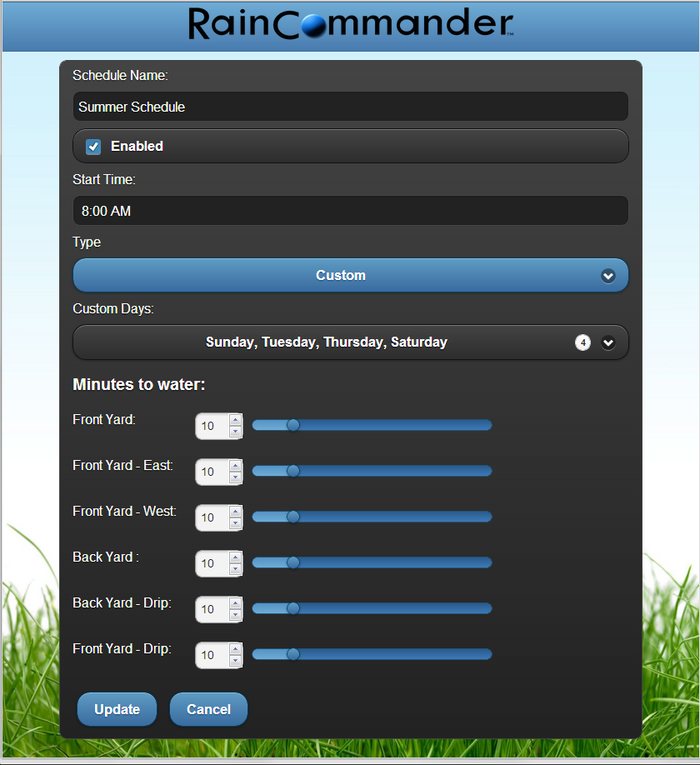The height and width of the screenshot is (765, 700).
Task: Toggle the Enabled checkbox
Action: pos(93,146)
